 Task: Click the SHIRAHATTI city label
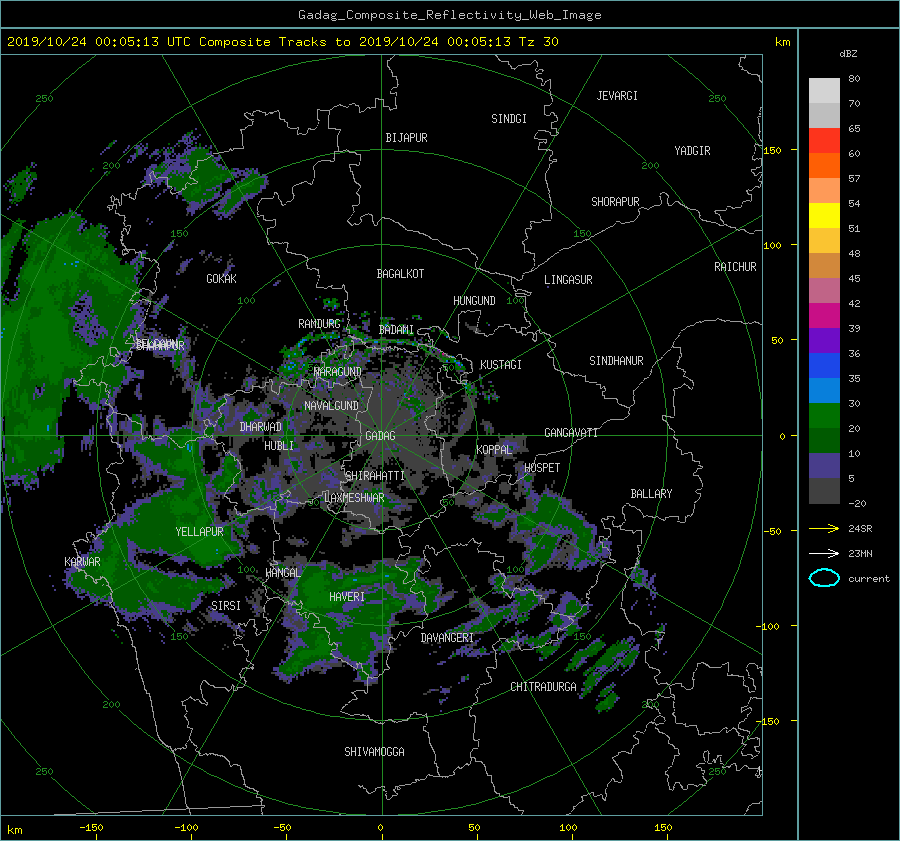coord(375,476)
